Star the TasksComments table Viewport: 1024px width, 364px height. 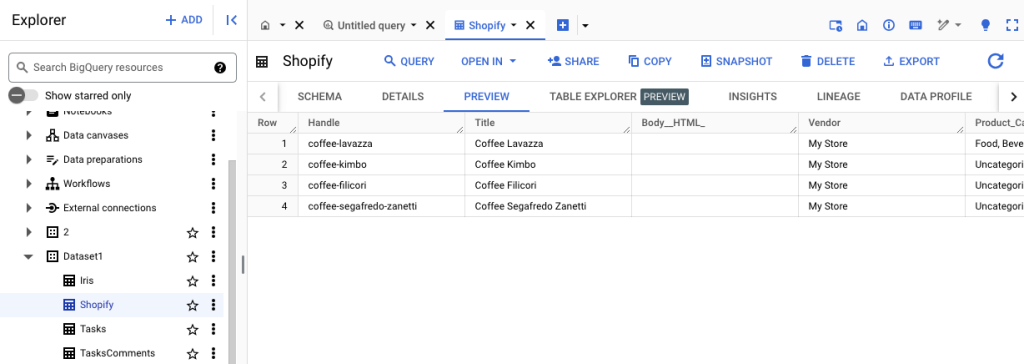click(192, 354)
